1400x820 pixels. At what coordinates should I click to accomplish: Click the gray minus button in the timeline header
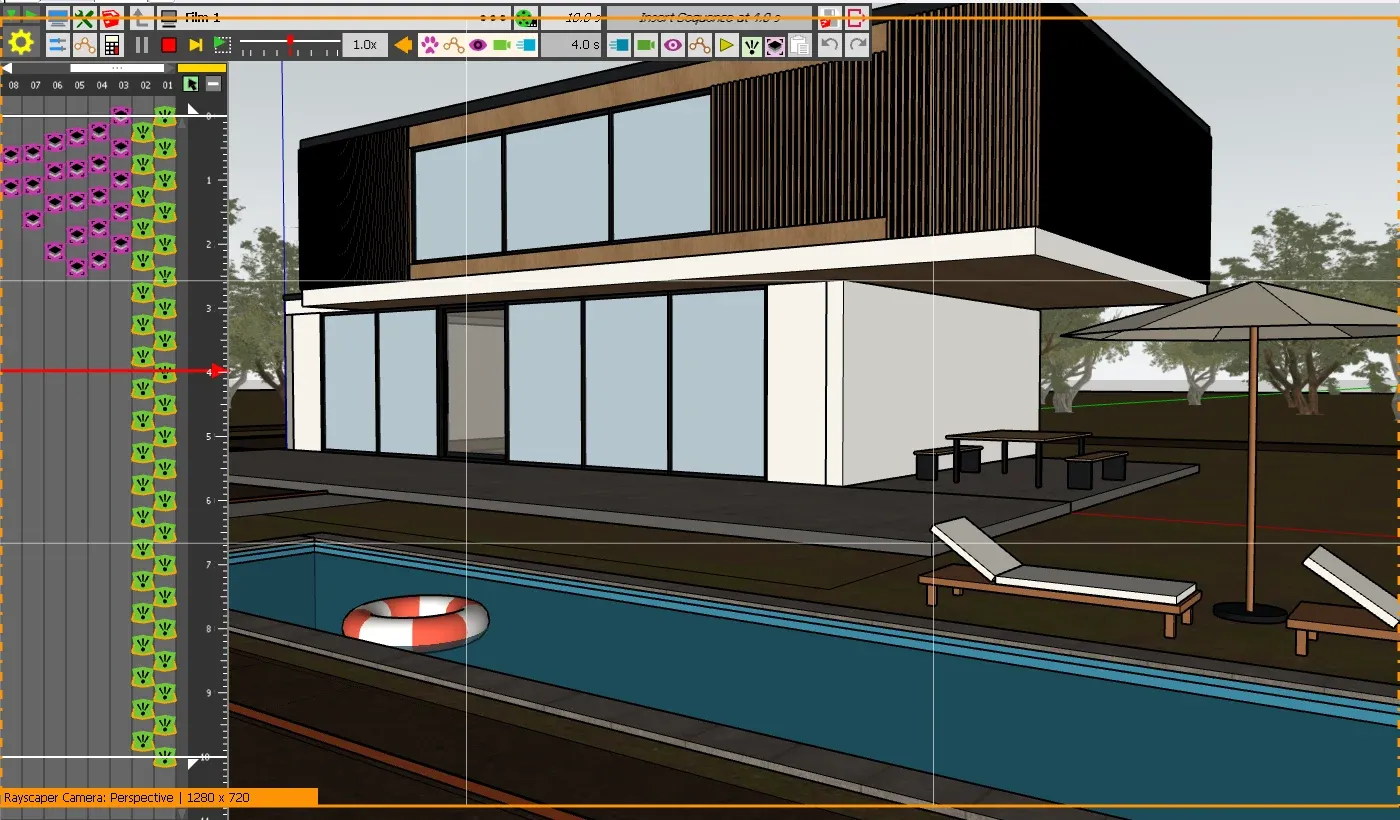(x=213, y=85)
